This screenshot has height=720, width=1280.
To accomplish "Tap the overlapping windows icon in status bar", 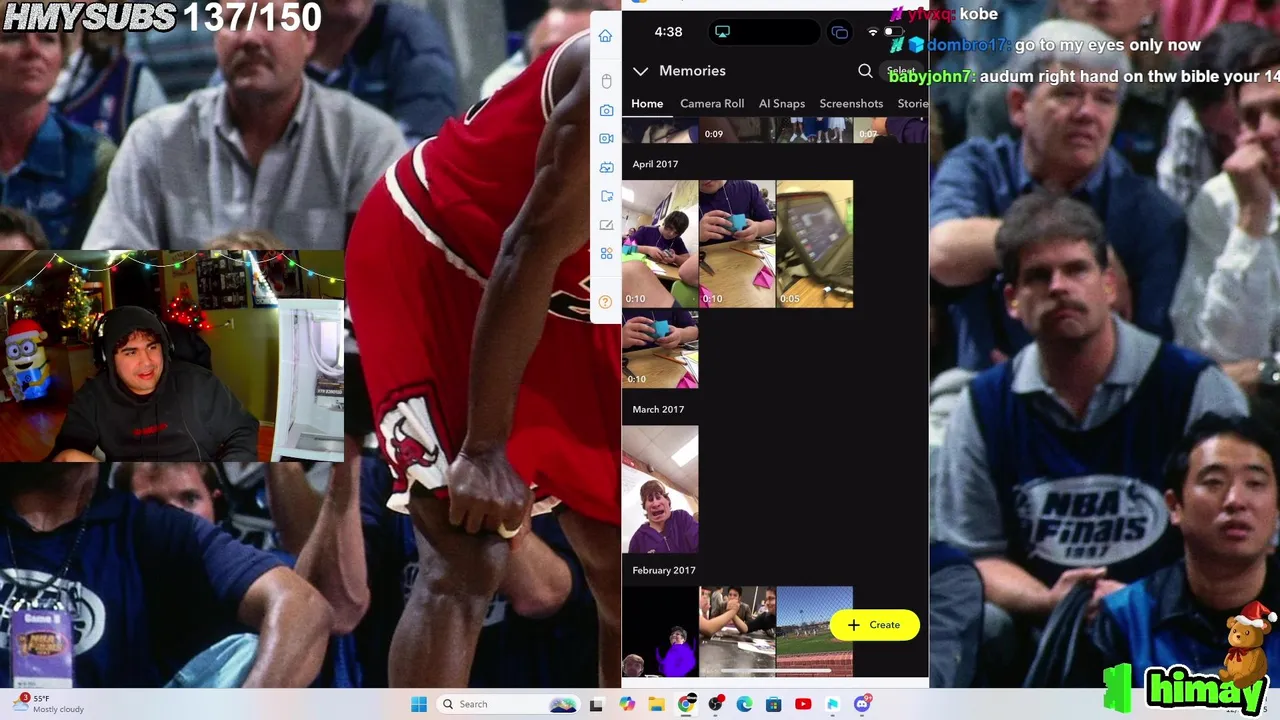I will [839, 32].
